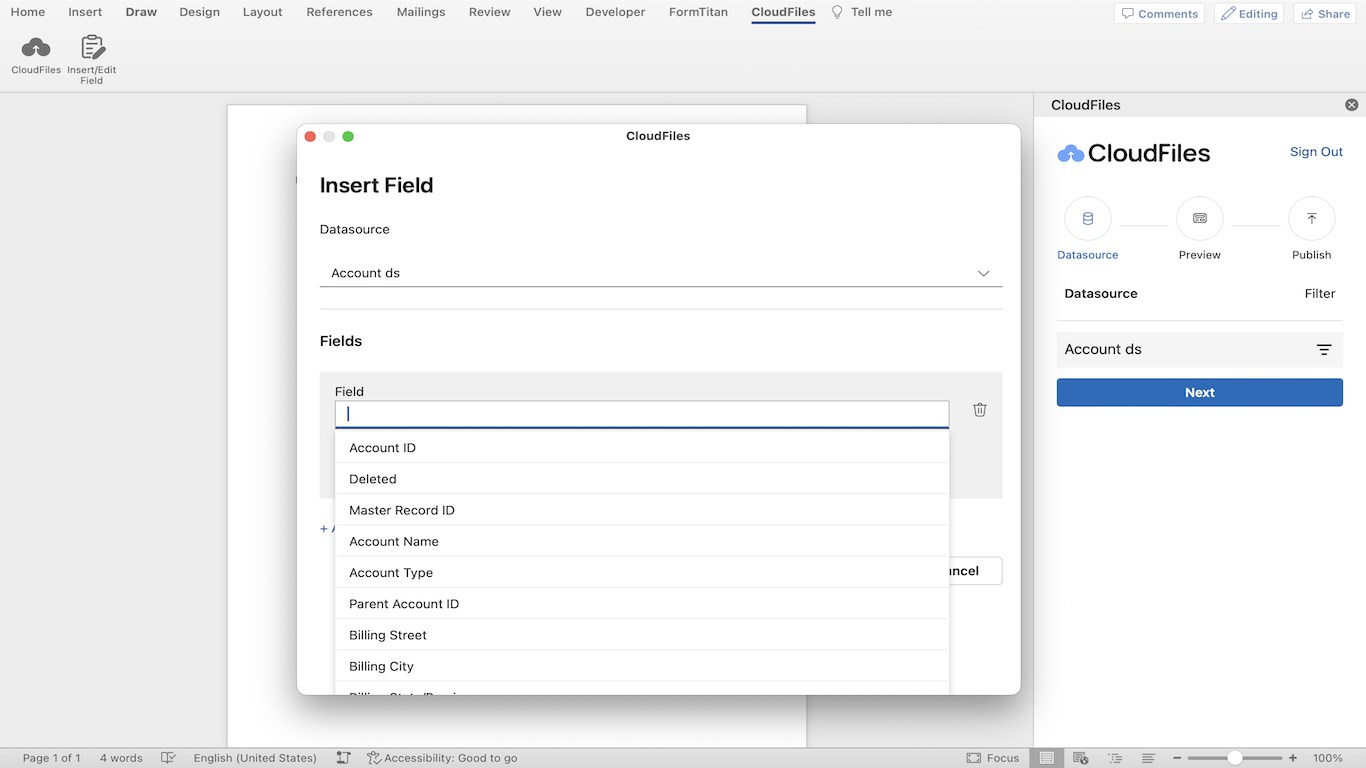Click the Account ds datasource row
The width and height of the screenshot is (1366, 768).
[x=1199, y=350]
